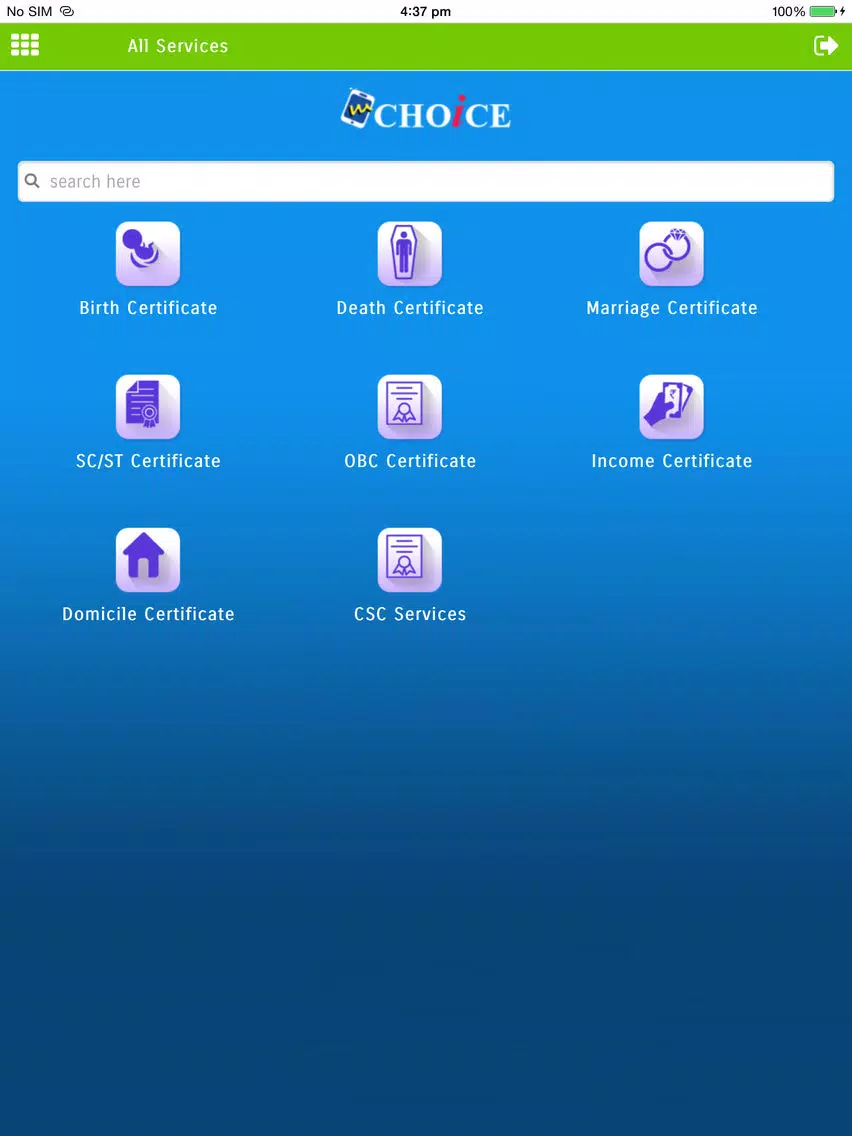Screen dimensions: 852x1136
Task: Launch the CSC Services icon
Action: point(409,559)
